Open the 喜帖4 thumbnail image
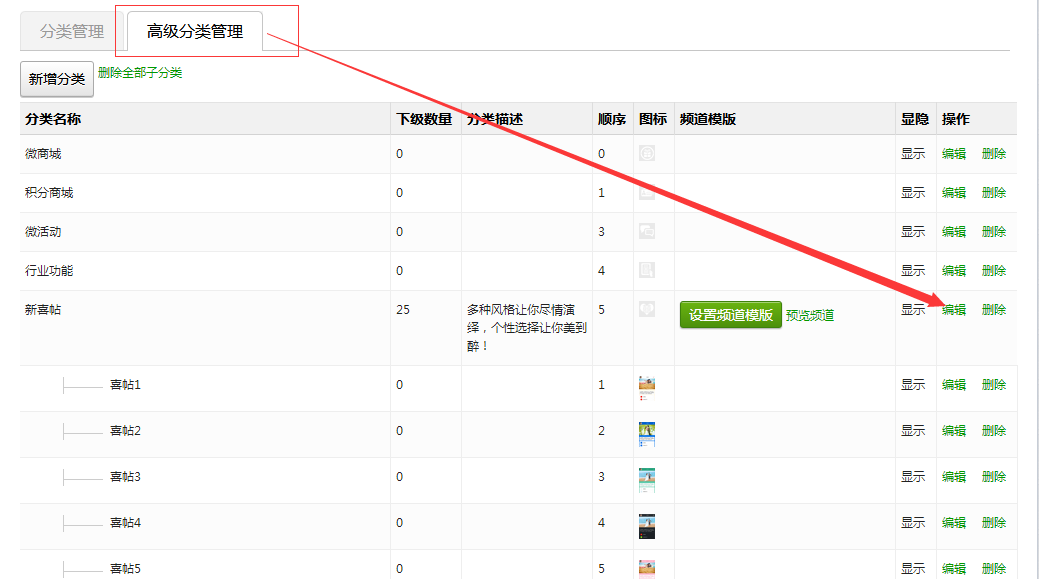 (x=647, y=525)
